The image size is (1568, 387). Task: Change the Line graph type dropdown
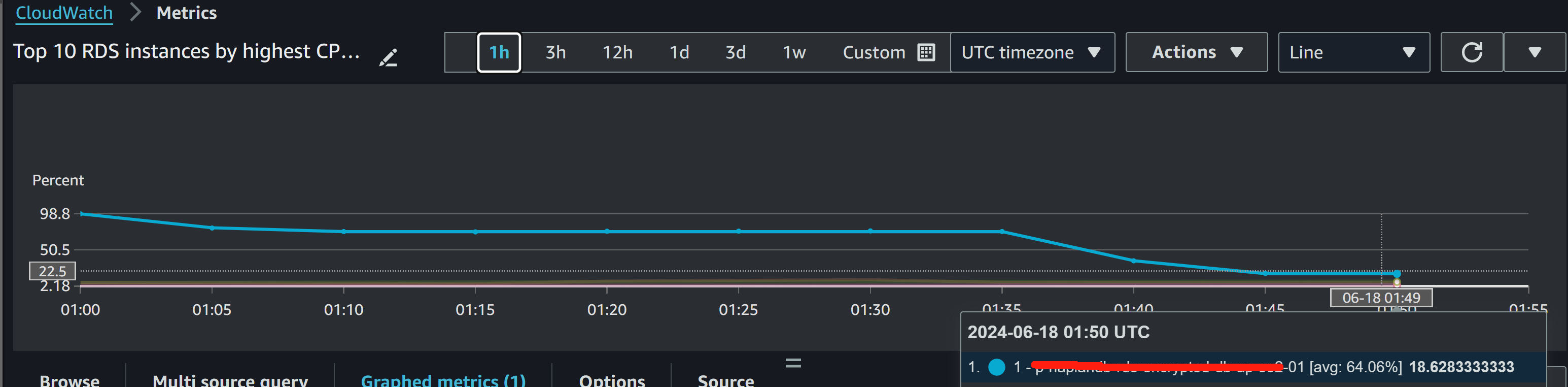1354,52
